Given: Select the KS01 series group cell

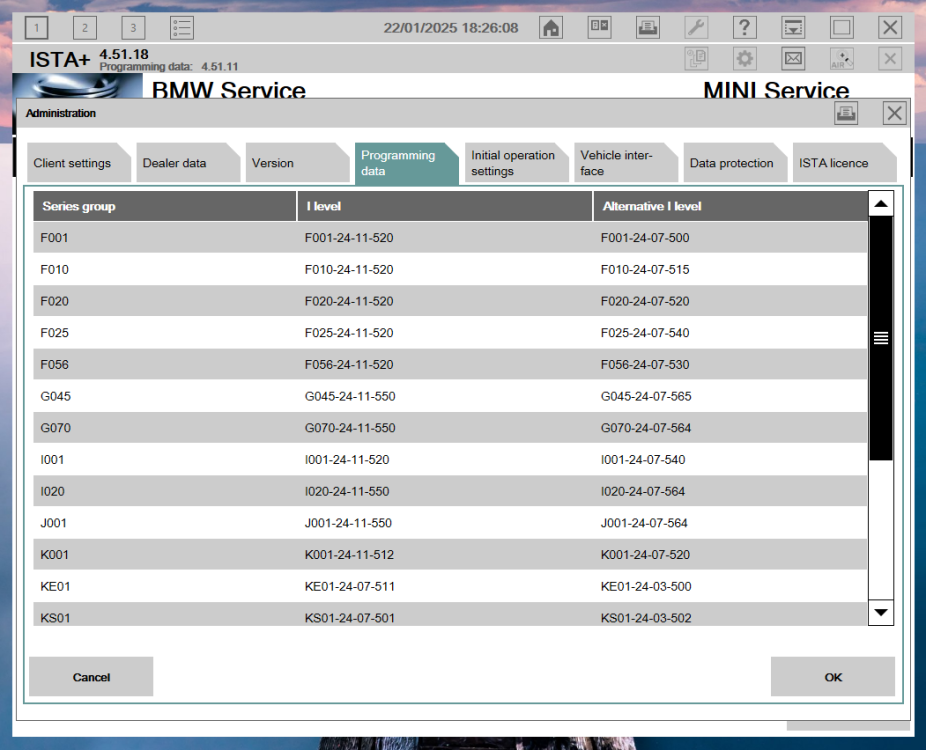Looking at the screenshot, I should pos(55,618).
